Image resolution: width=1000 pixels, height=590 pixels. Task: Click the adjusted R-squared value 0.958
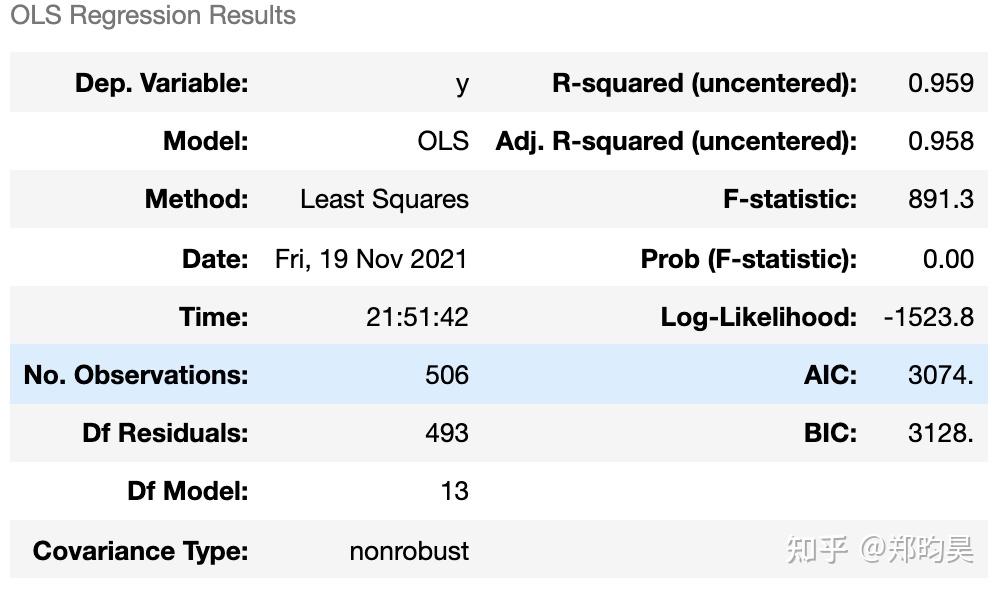pyautogui.click(x=941, y=142)
